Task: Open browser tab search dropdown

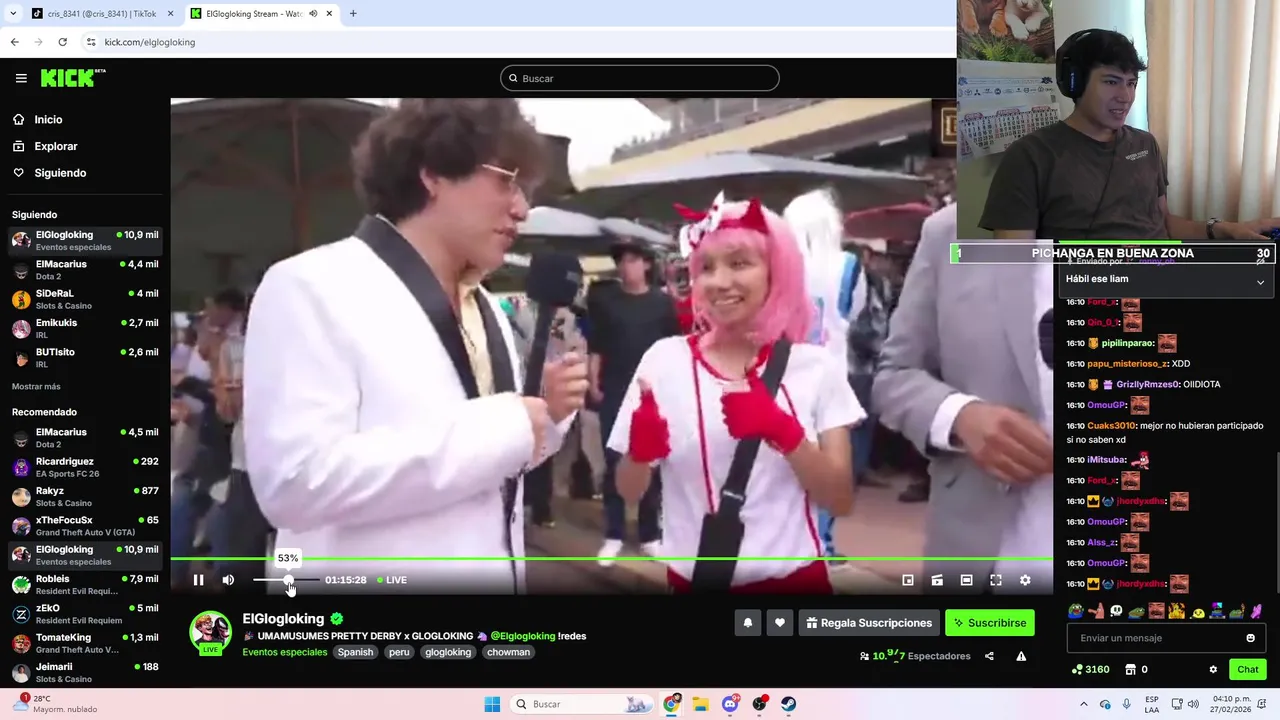Action: (13, 14)
